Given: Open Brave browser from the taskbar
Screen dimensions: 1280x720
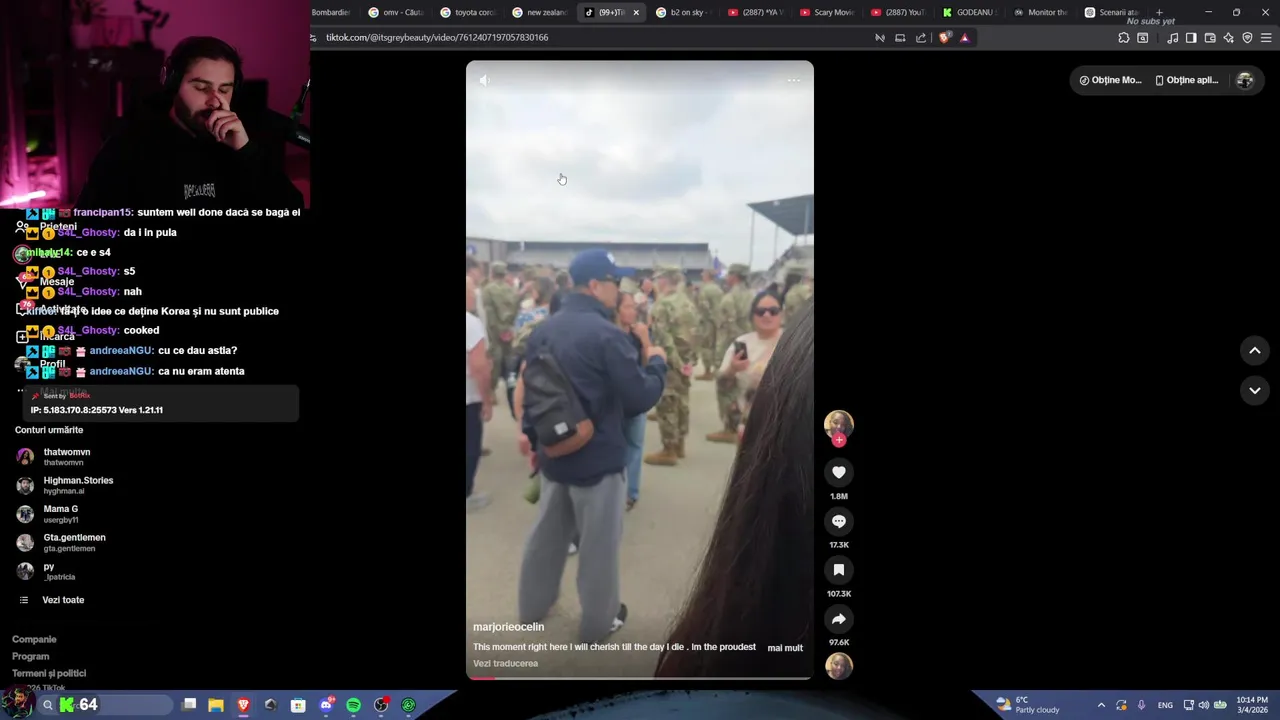Looking at the screenshot, I should click(243, 705).
